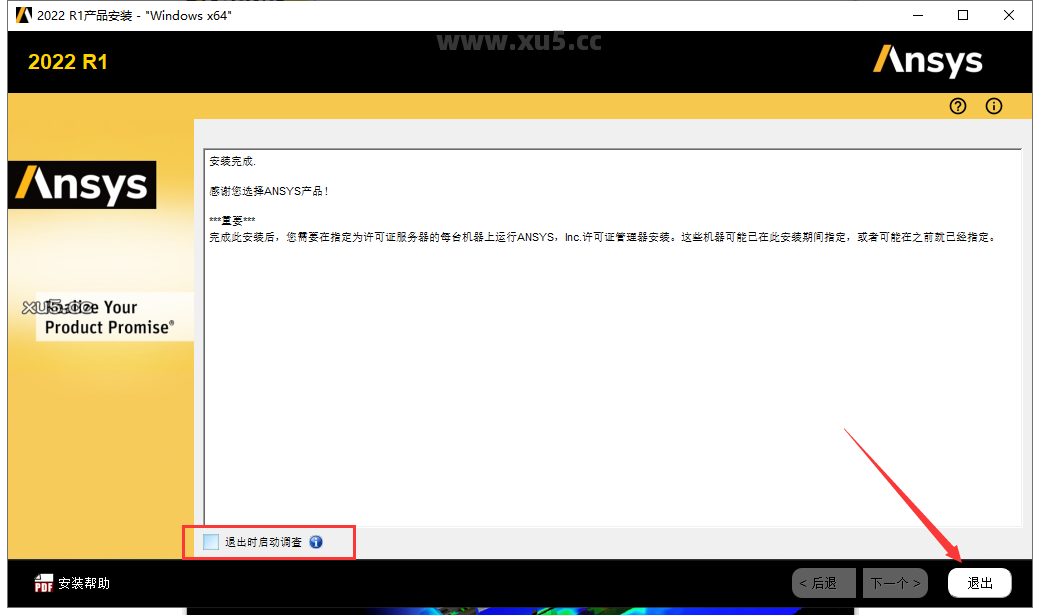This screenshot has width=1040, height=615.
Task: Click the 2022 R1 version label
Action: tap(68, 61)
